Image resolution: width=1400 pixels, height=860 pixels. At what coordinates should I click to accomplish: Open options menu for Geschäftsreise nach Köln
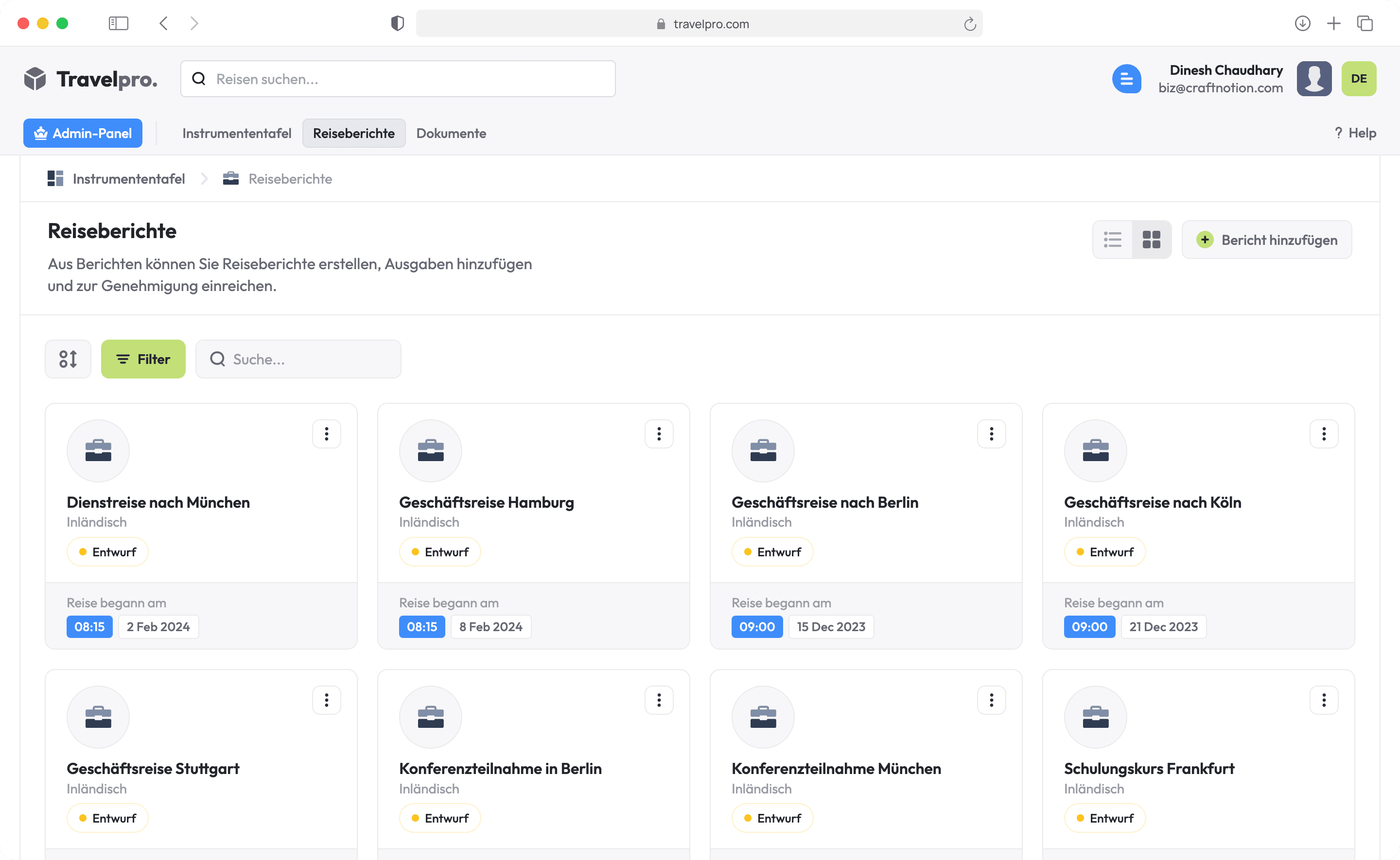coord(1323,434)
